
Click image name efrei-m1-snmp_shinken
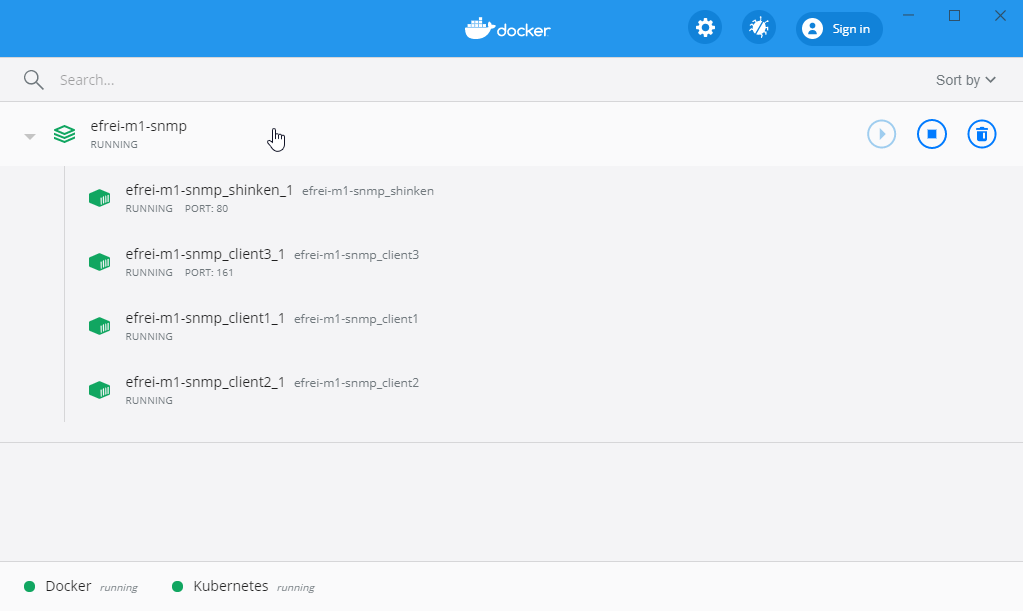click(368, 191)
